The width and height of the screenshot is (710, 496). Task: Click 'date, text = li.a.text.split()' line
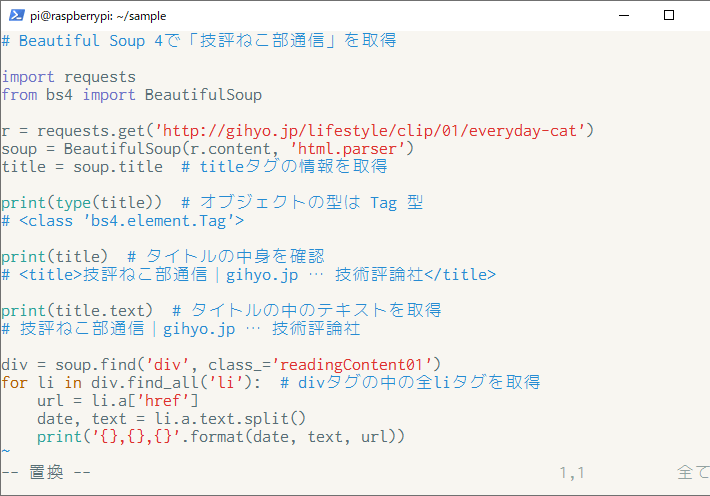click(x=172, y=419)
